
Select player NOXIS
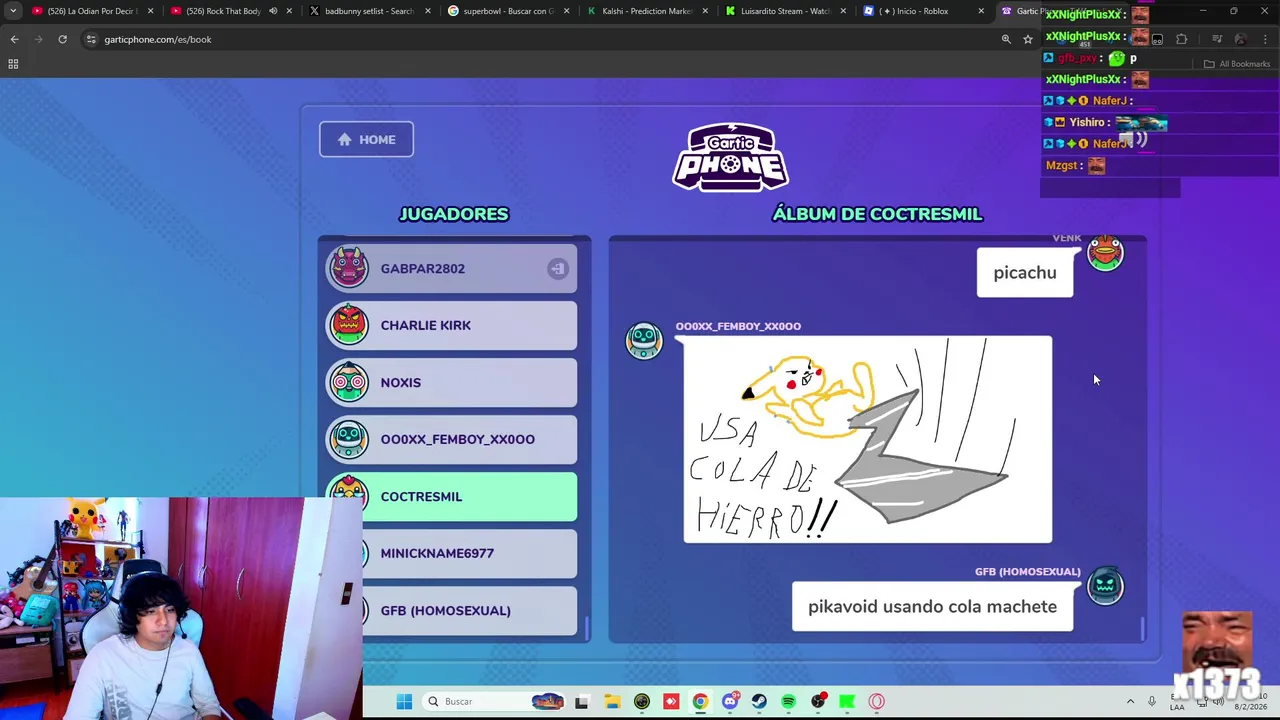(452, 383)
